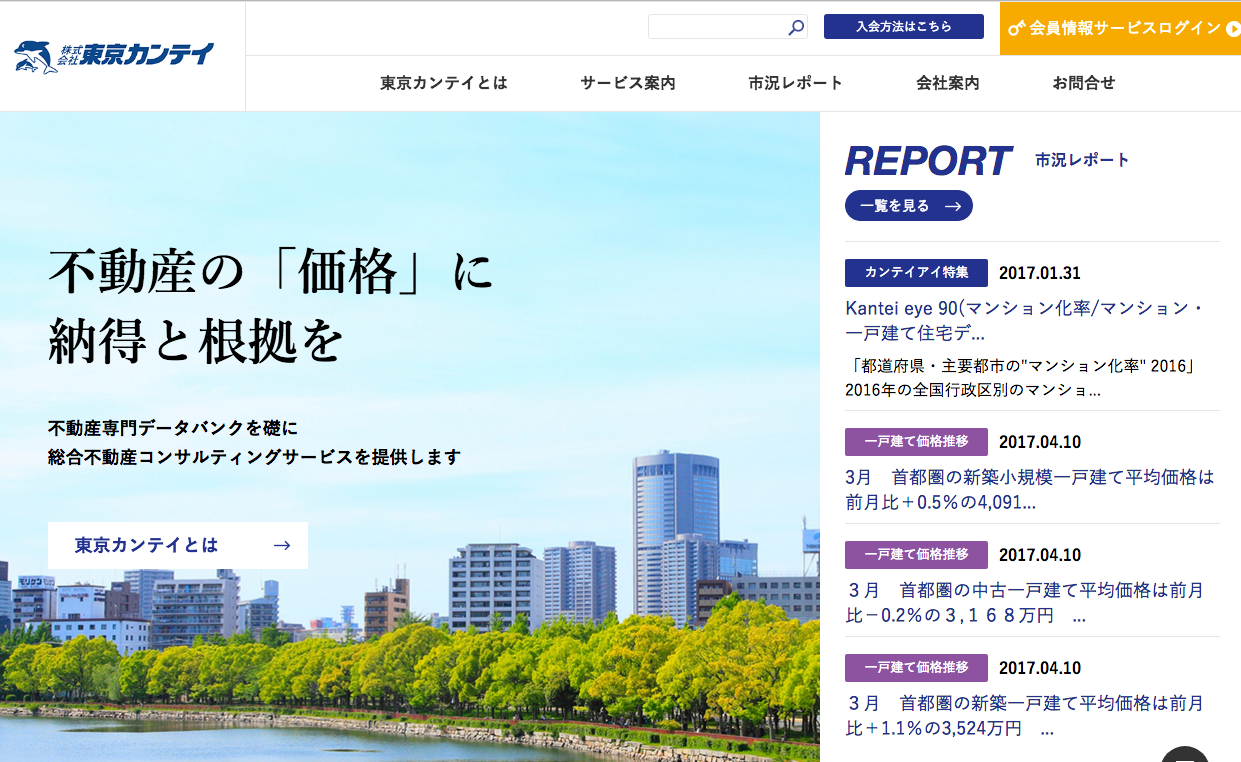This screenshot has width=1241, height=762.
Task: Click the 入会方法はこちら button
Action: click(x=902, y=26)
